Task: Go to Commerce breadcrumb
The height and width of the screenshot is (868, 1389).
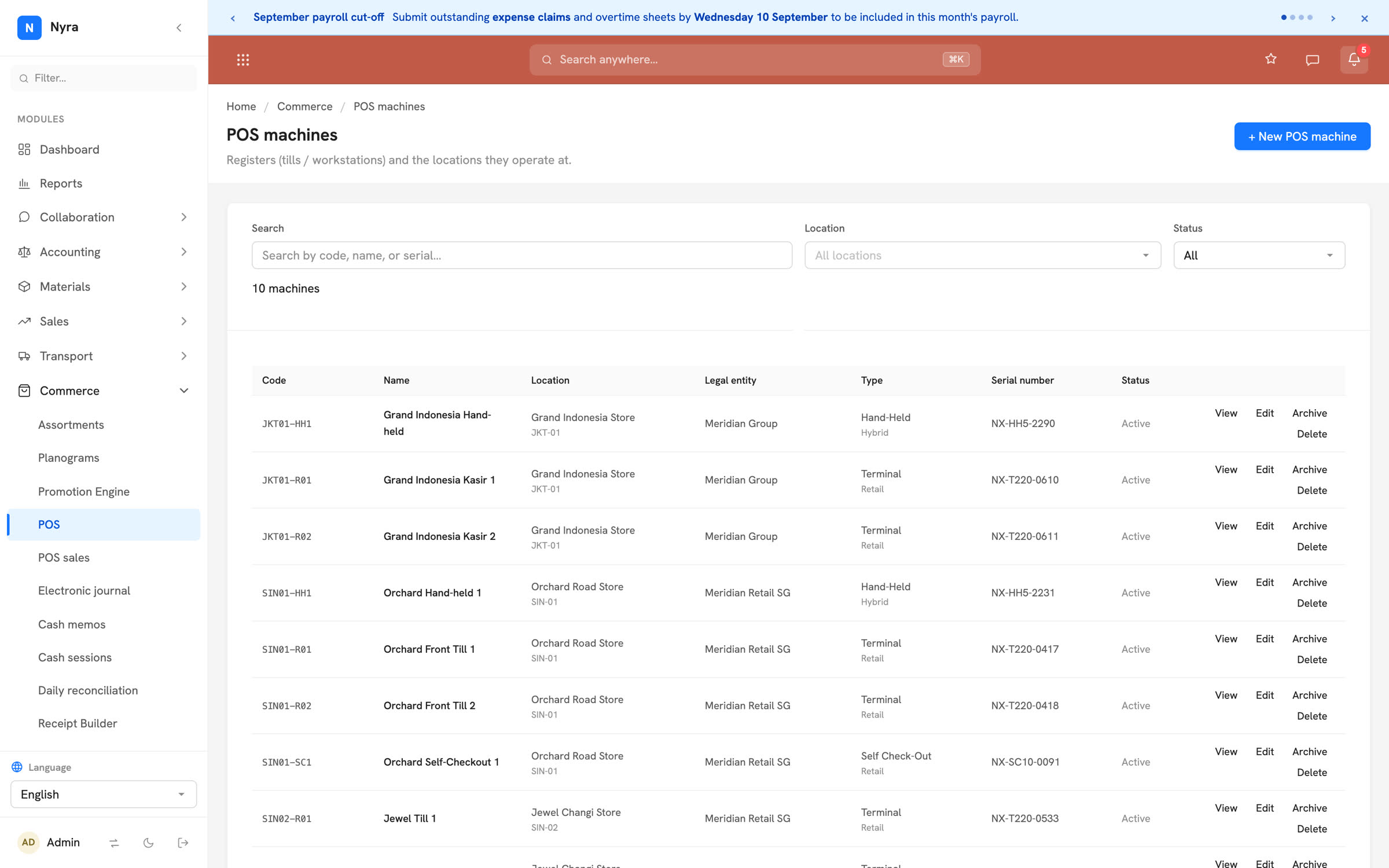Action: [x=304, y=106]
